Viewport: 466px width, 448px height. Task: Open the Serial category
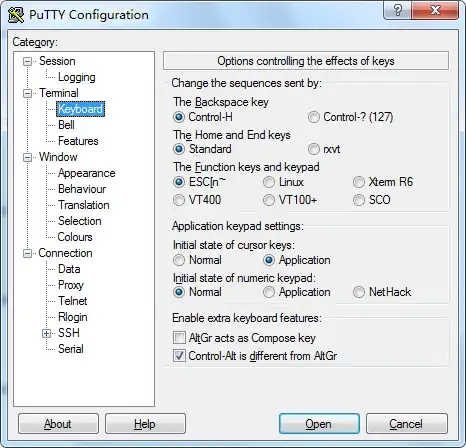click(x=70, y=349)
